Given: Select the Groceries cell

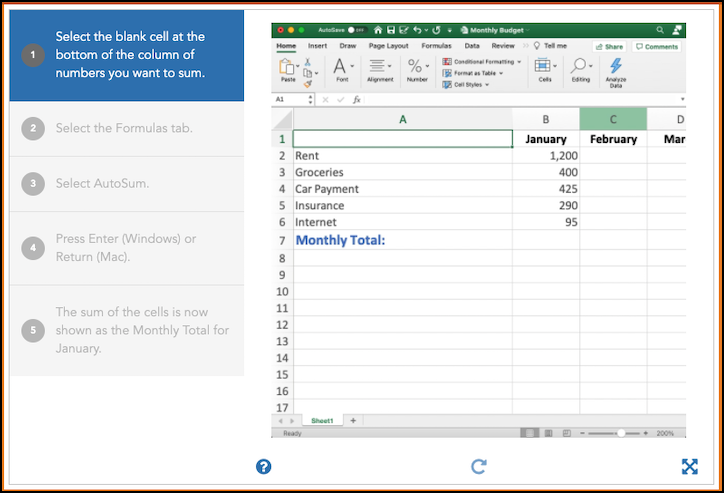Looking at the screenshot, I should [x=403, y=172].
